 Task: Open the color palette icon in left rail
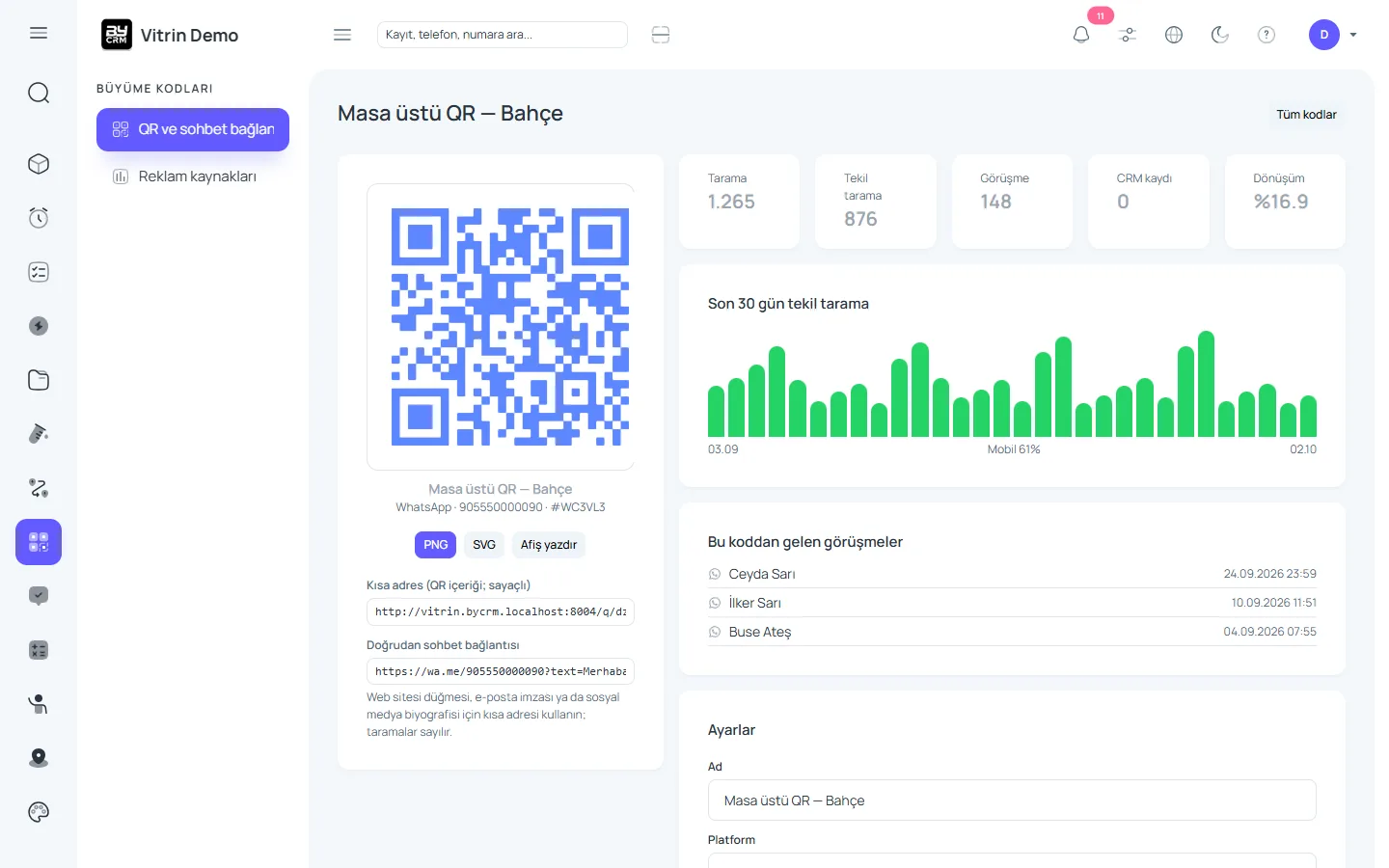tap(39, 812)
